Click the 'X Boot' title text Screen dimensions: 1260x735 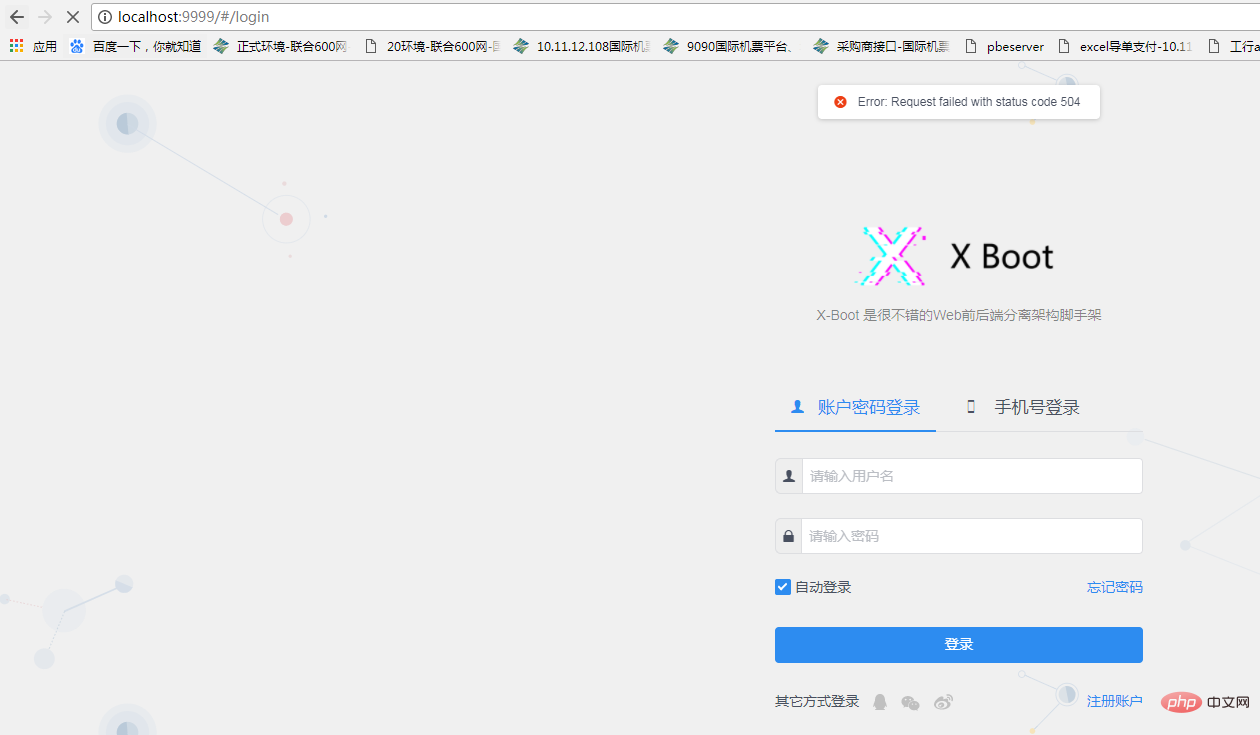(x=1002, y=257)
